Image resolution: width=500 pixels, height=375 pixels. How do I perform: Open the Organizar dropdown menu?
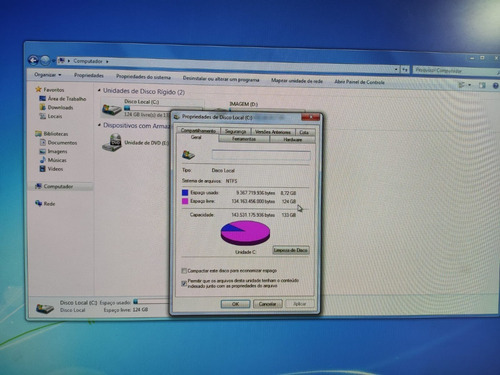click(x=48, y=75)
